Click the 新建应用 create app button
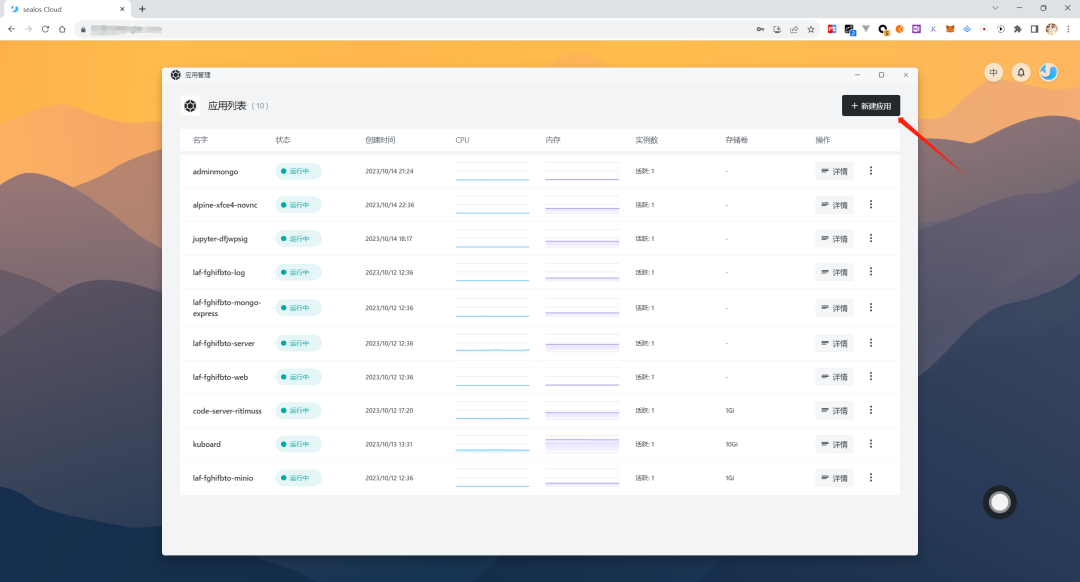Screen dimensions: 1080x582 871,105
